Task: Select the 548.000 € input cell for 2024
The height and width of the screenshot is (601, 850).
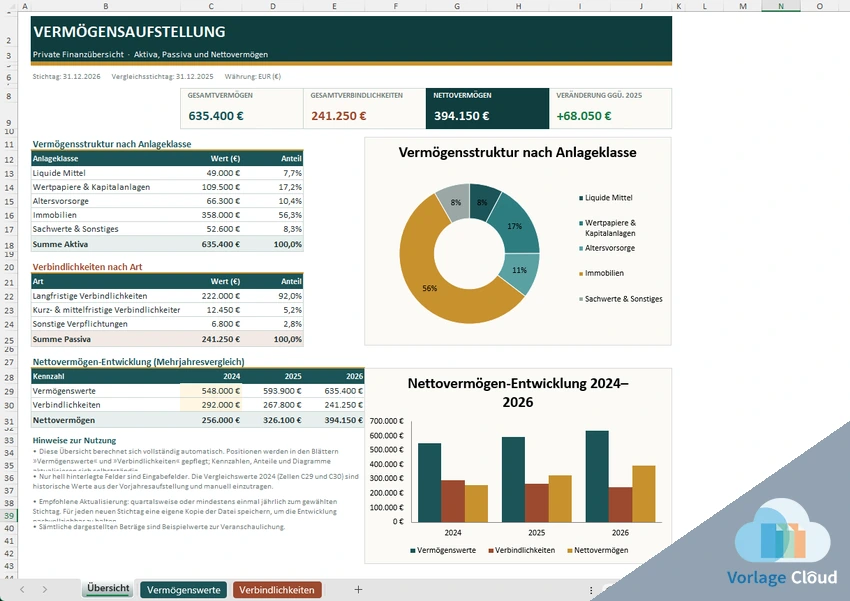Action: click(x=211, y=391)
